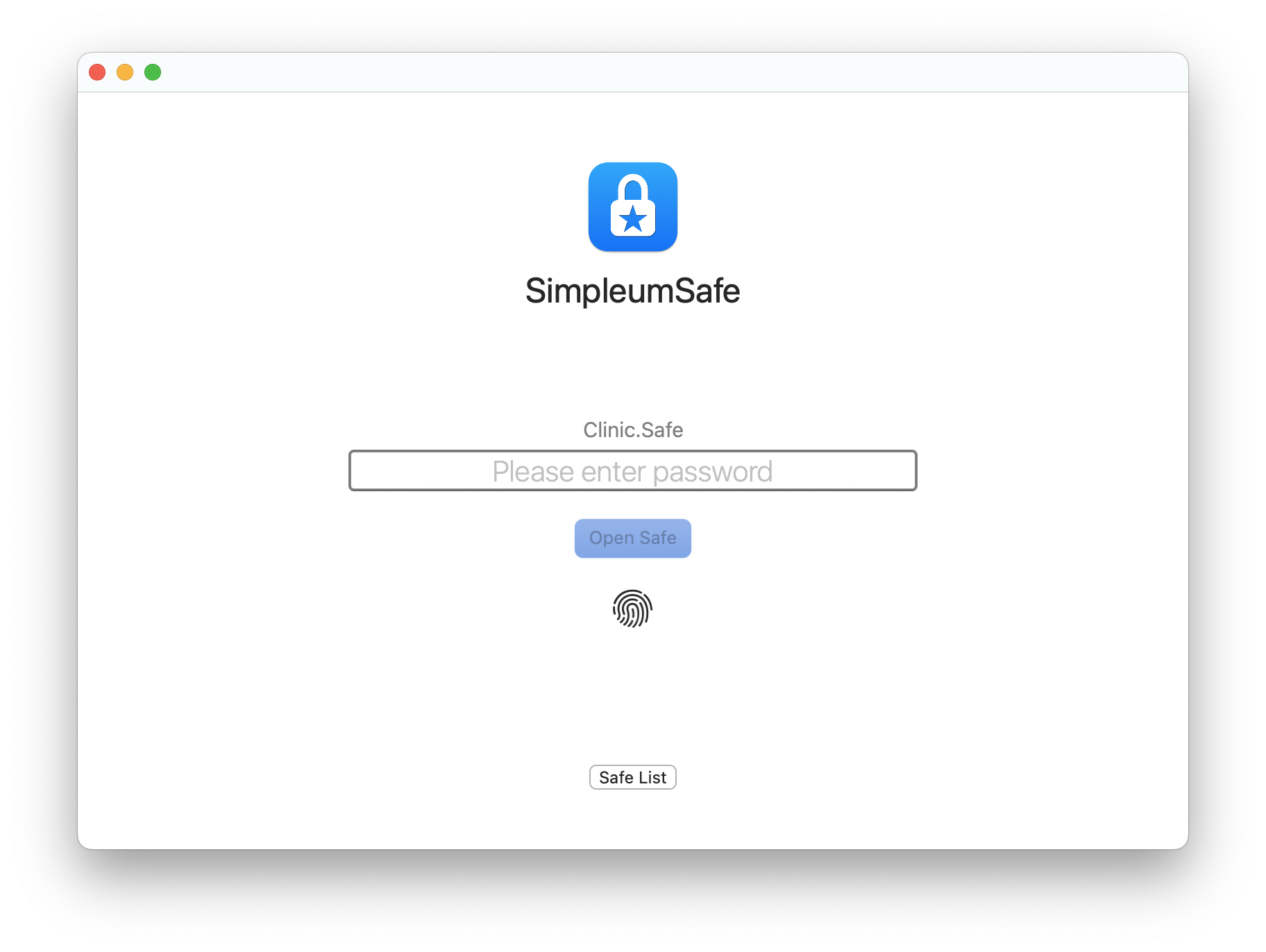This screenshot has width=1266, height=952.
Task: Click the Clinic.Safe name label
Action: pos(632,430)
